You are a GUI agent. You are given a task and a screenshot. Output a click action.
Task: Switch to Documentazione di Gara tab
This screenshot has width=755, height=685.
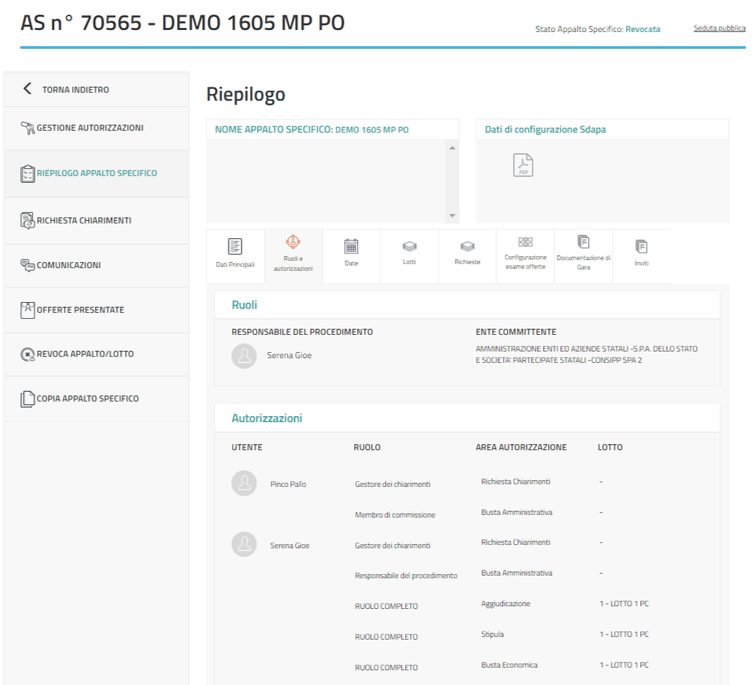583,254
